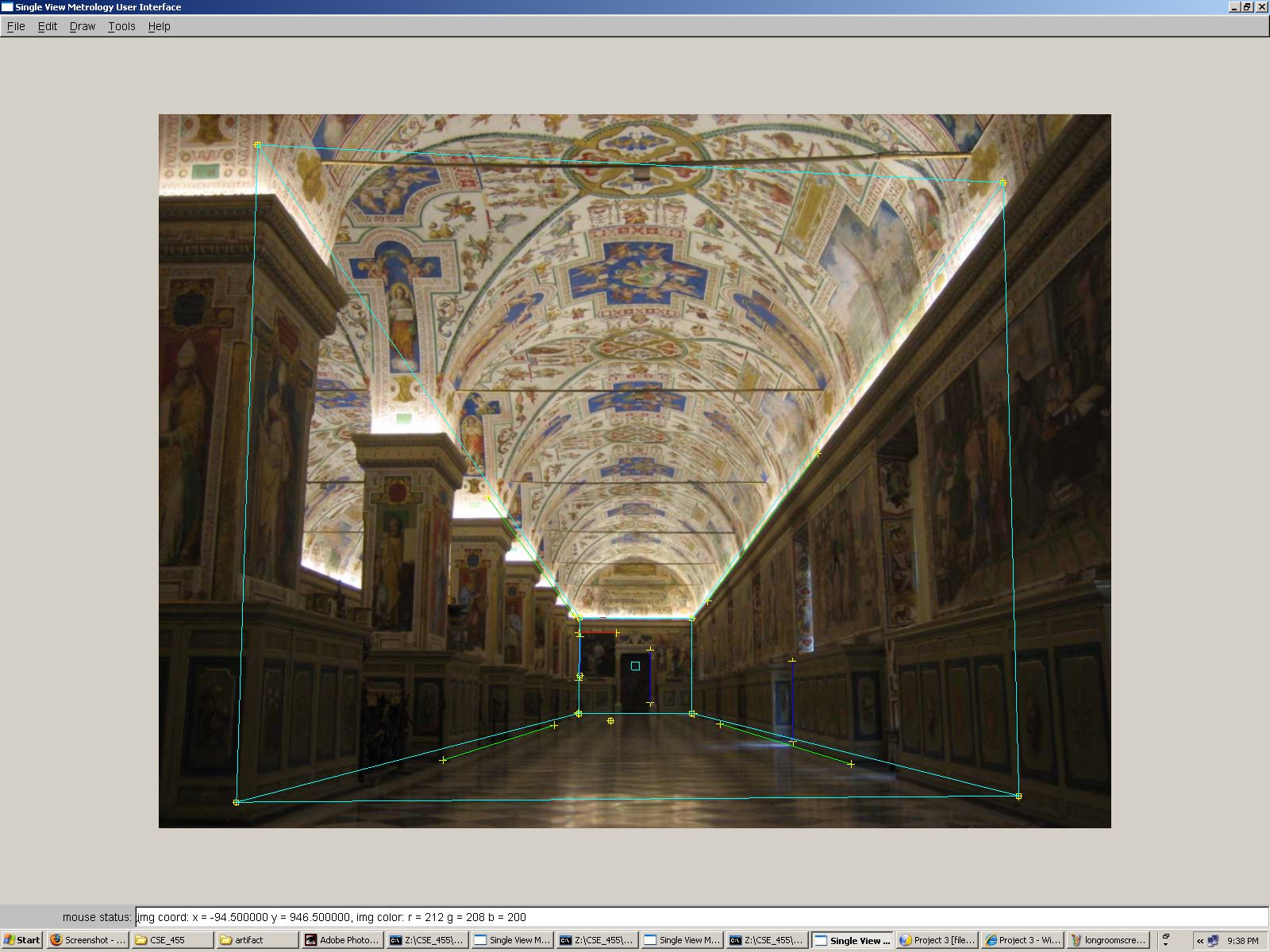This screenshot has height=952, width=1270.
Task: Click the Windows Start button
Action: [x=22, y=940]
